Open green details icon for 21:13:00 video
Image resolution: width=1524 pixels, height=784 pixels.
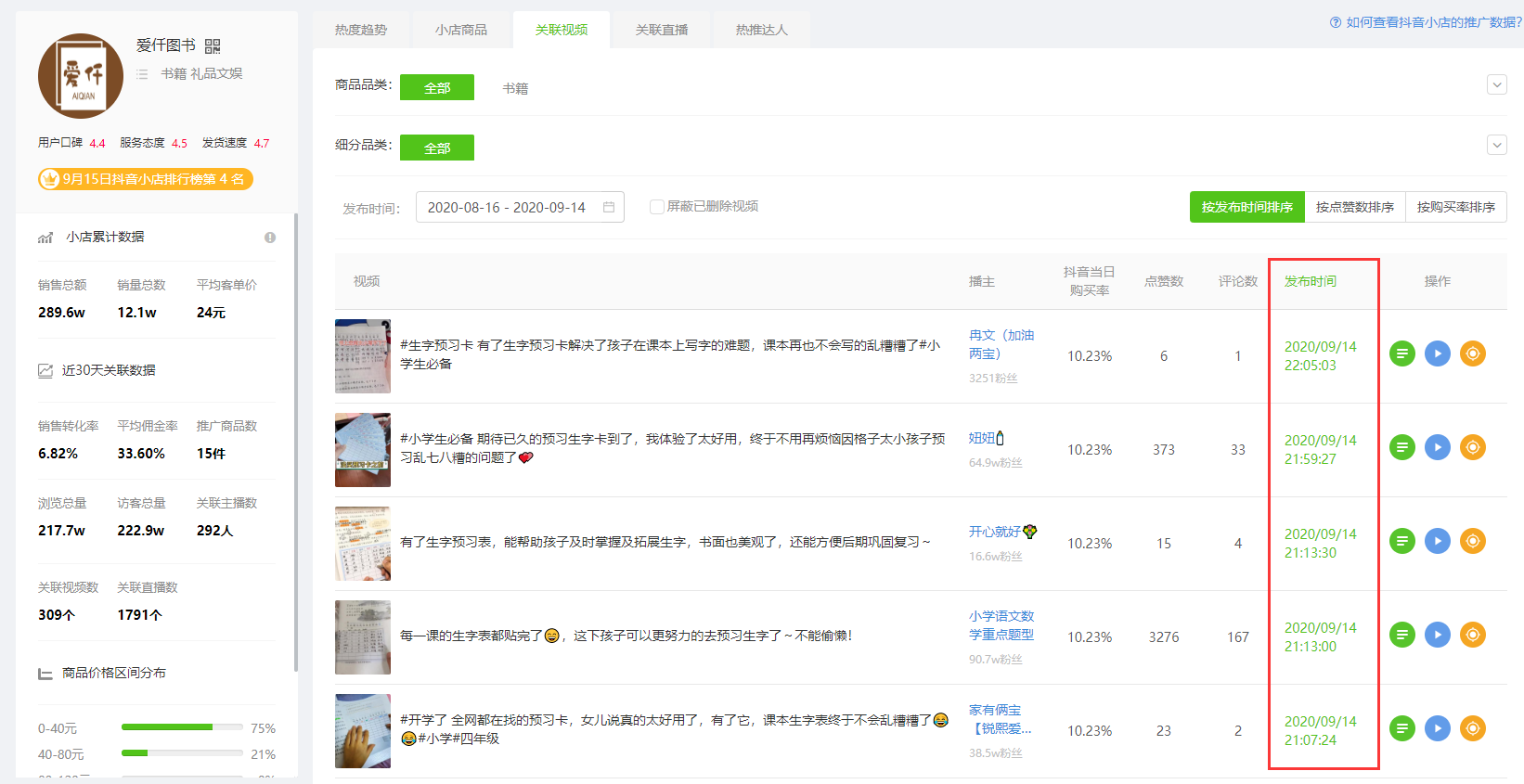pos(1402,635)
